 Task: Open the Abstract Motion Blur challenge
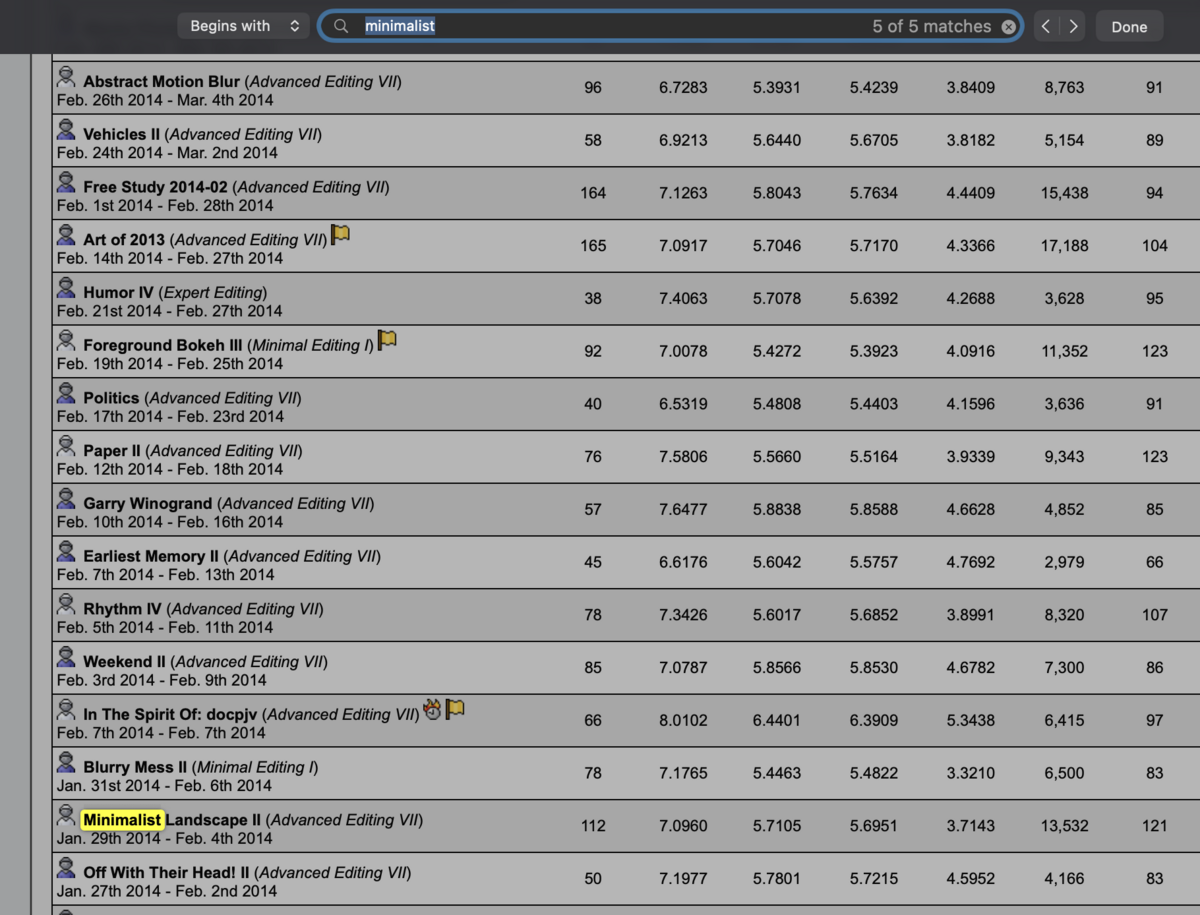click(162, 82)
